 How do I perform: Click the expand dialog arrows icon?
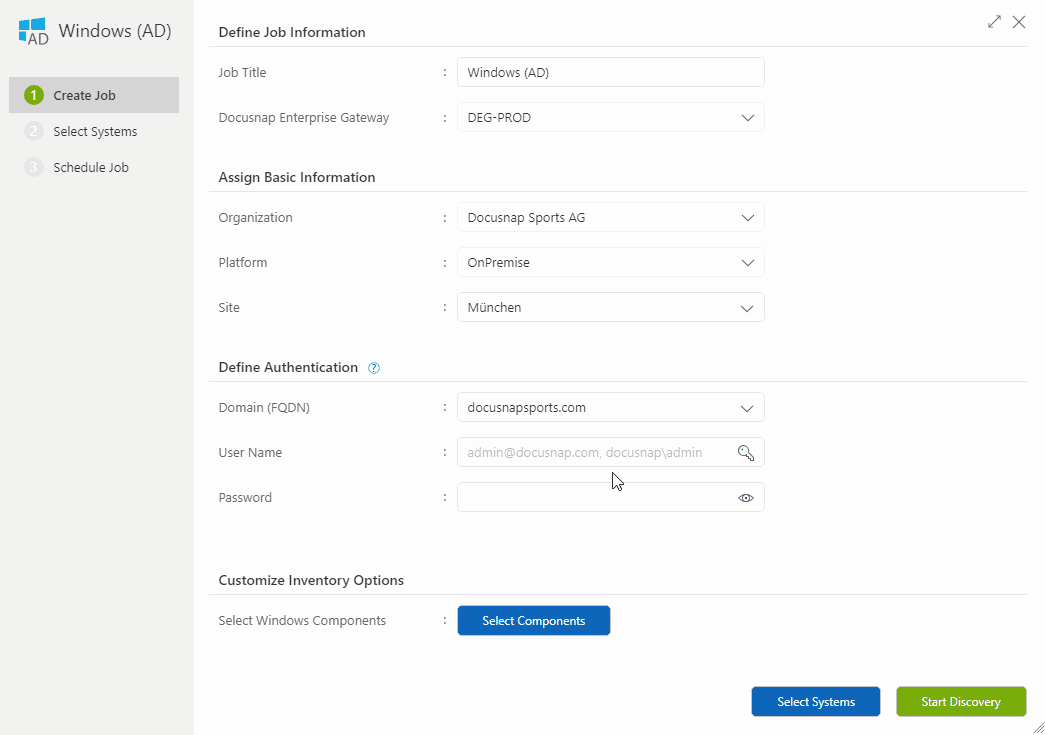coord(994,21)
